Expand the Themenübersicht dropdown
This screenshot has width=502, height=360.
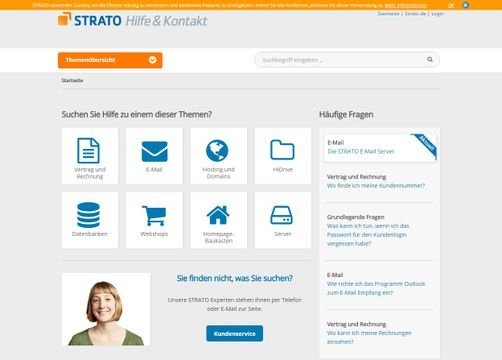[110, 60]
